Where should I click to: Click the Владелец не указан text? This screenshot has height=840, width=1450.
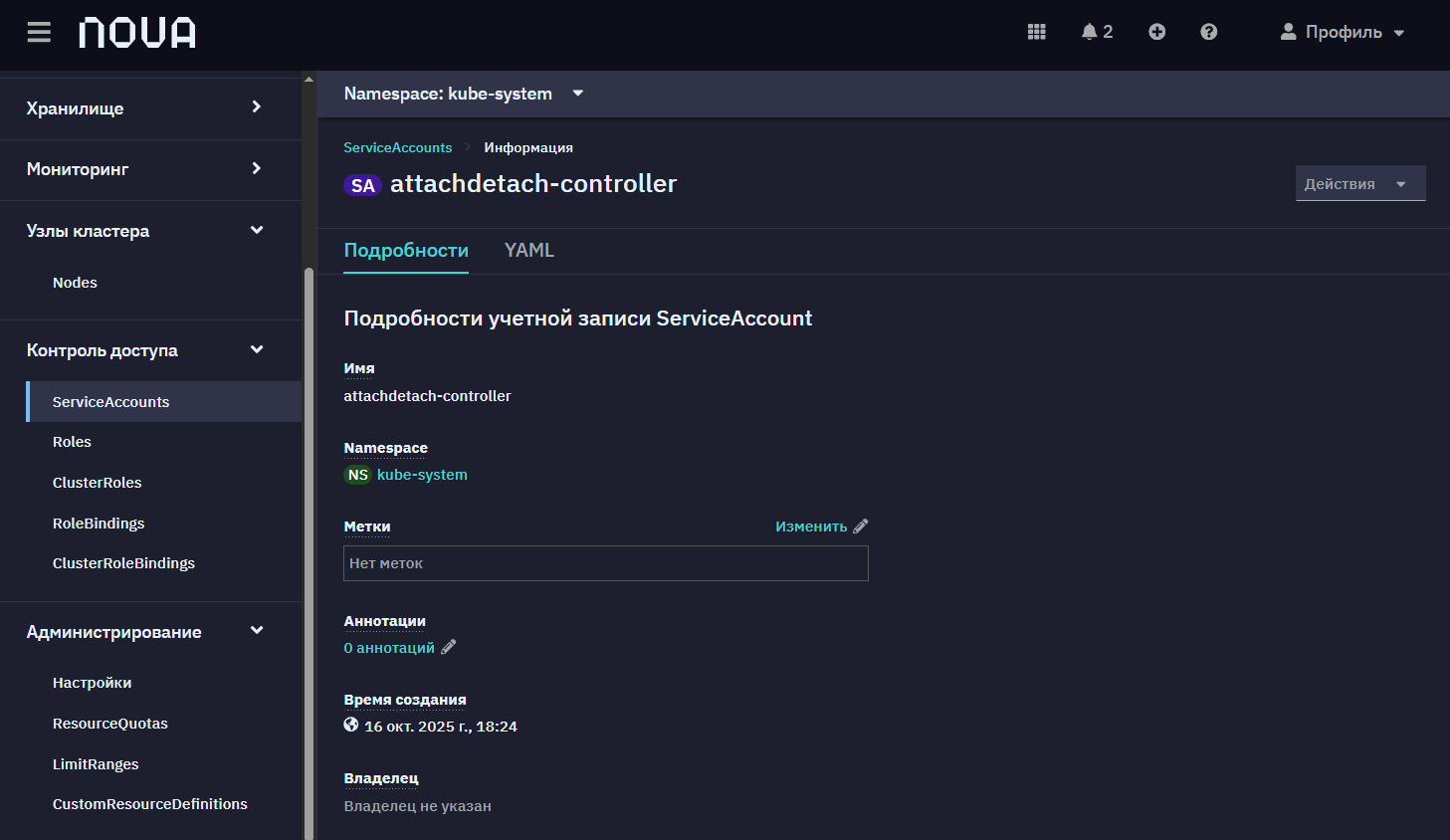coord(417,806)
